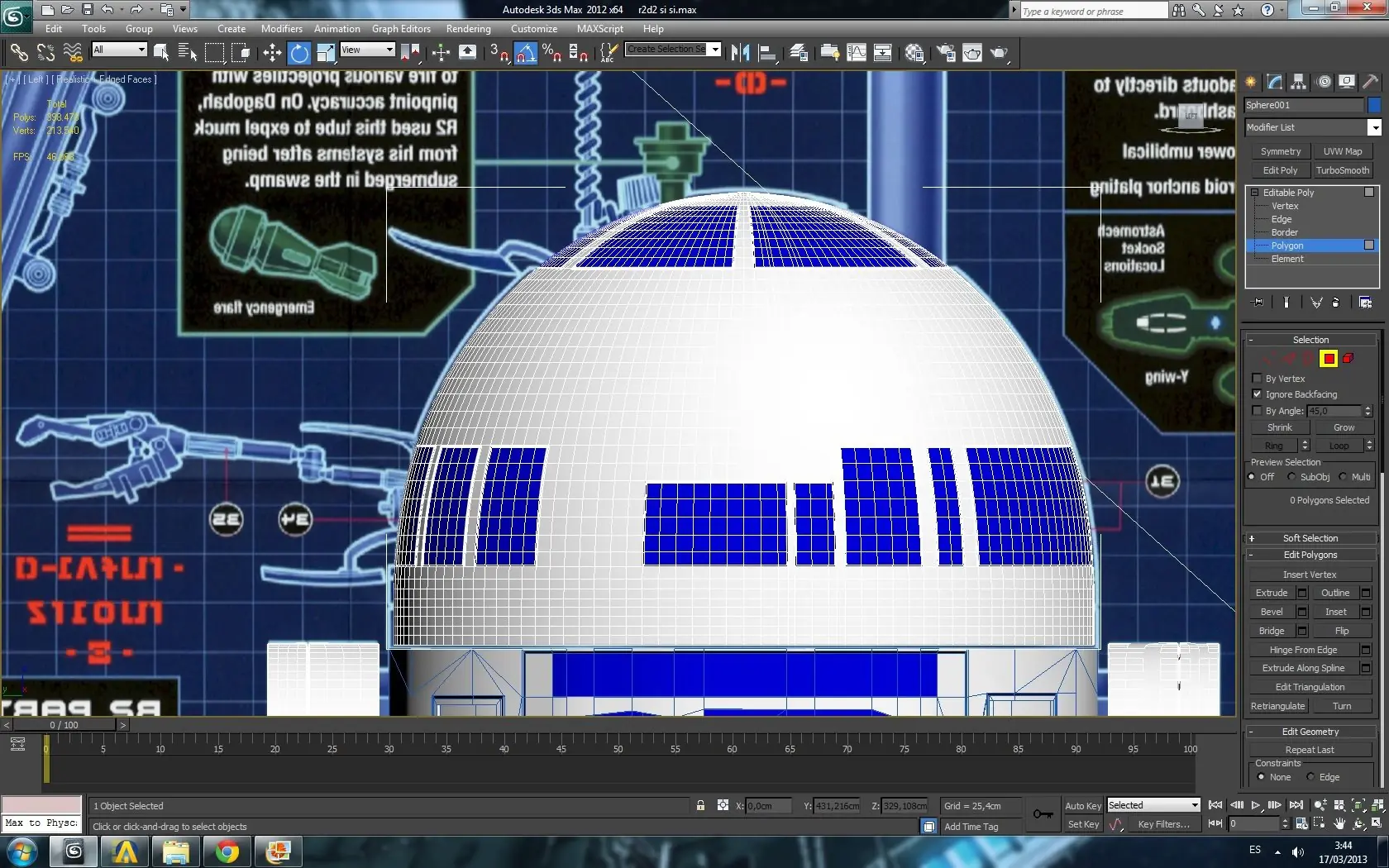Select the Select and Link tool
Viewport: 1389px width, 868px height.
[x=18, y=53]
